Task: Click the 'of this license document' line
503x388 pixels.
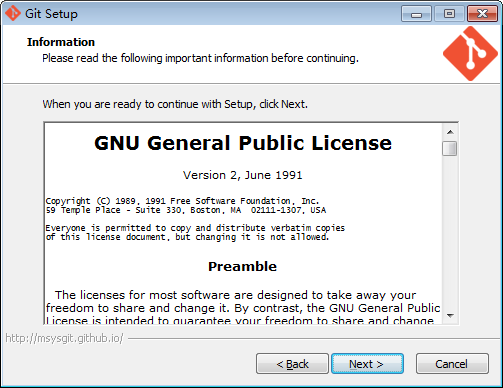Action: 187,237
